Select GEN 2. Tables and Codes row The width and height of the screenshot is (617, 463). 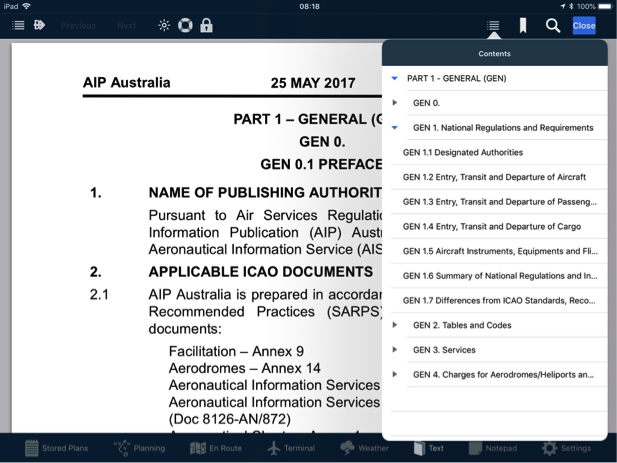[x=495, y=325]
